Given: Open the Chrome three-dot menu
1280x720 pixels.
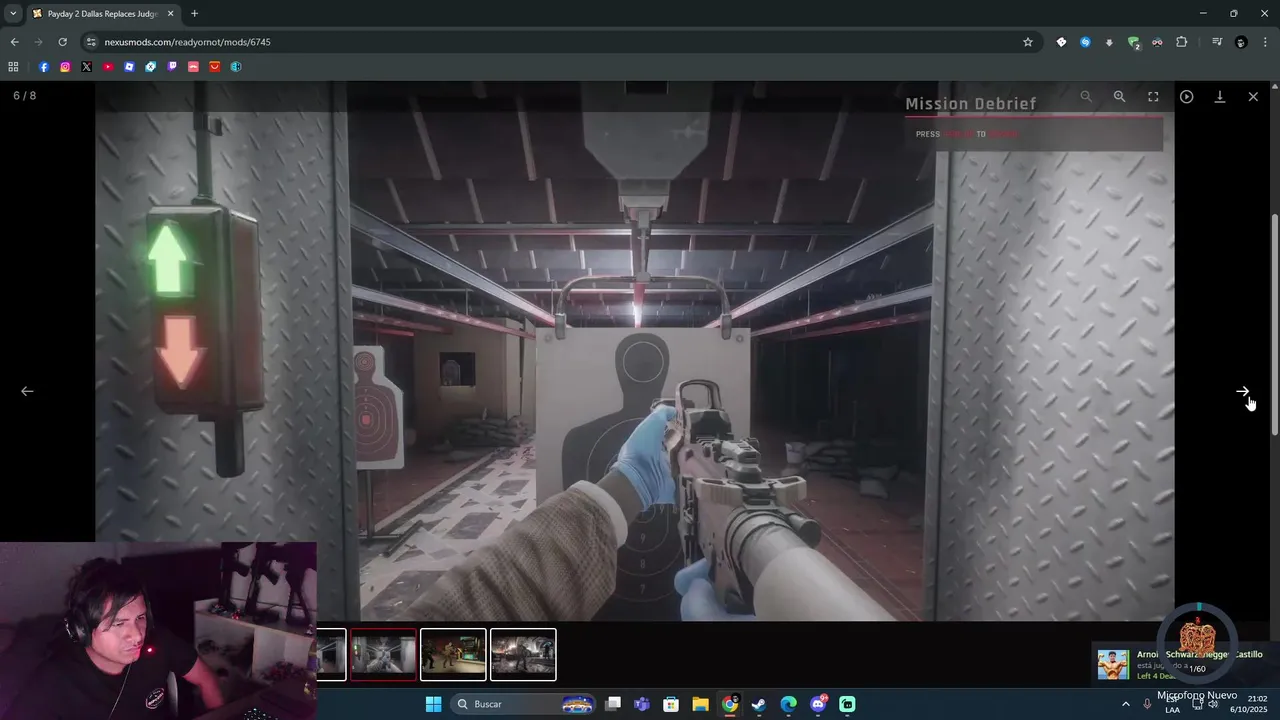Looking at the screenshot, I should tap(1266, 42).
